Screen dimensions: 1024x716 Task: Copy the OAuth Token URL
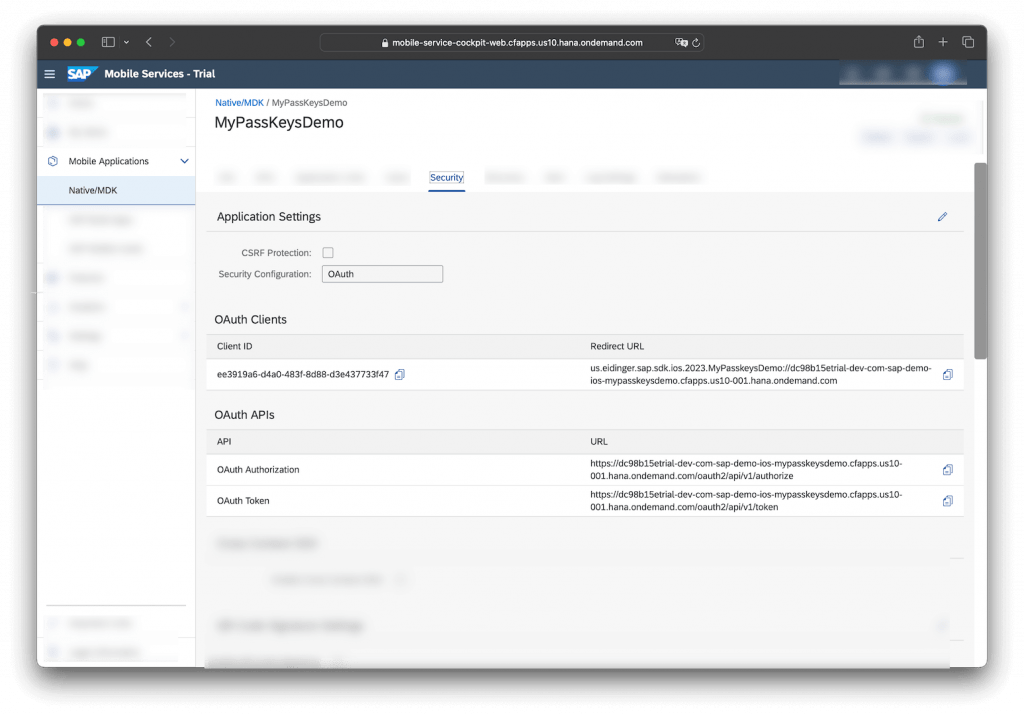pos(948,500)
